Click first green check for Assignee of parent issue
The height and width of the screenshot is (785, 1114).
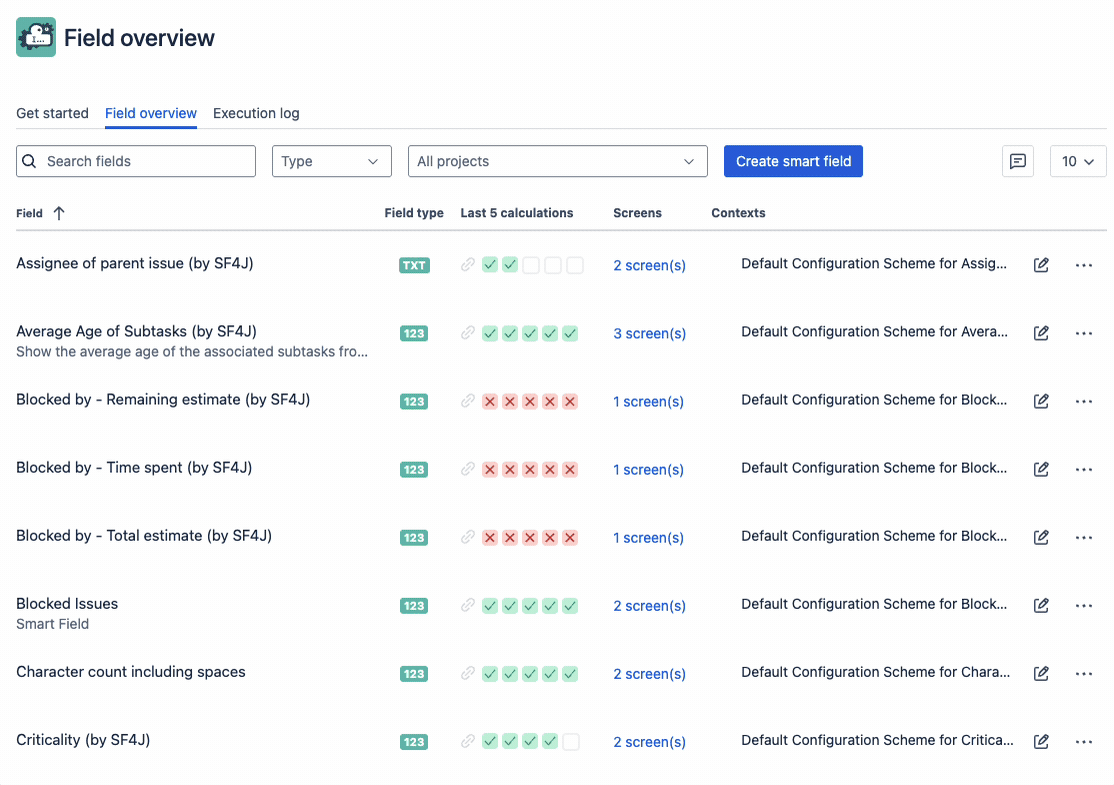coord(490,265)
